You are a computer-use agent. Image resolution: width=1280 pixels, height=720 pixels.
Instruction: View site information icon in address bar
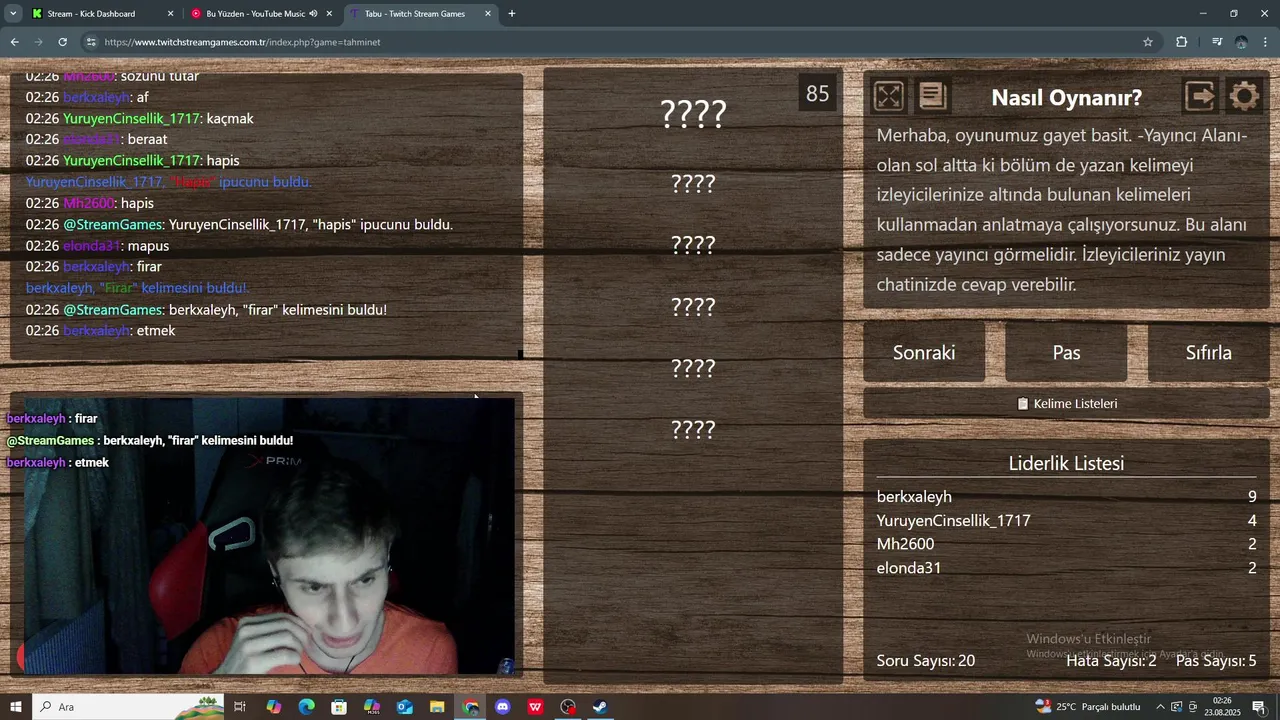click(x=91, y=42)
